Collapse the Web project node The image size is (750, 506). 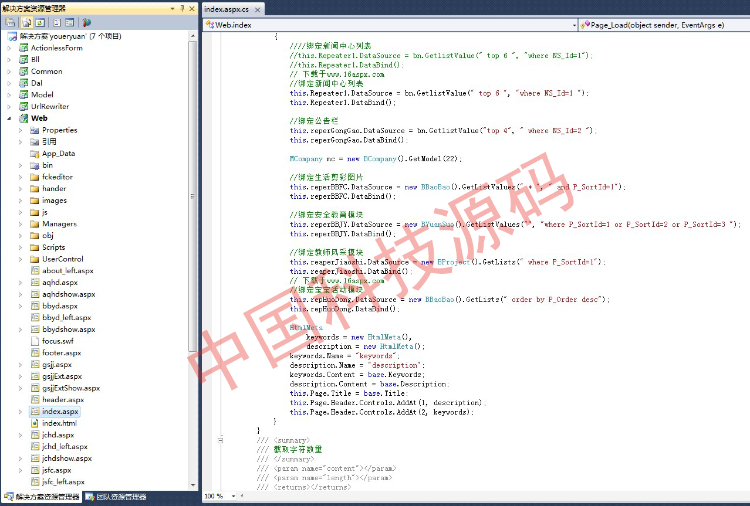[9, 118]
